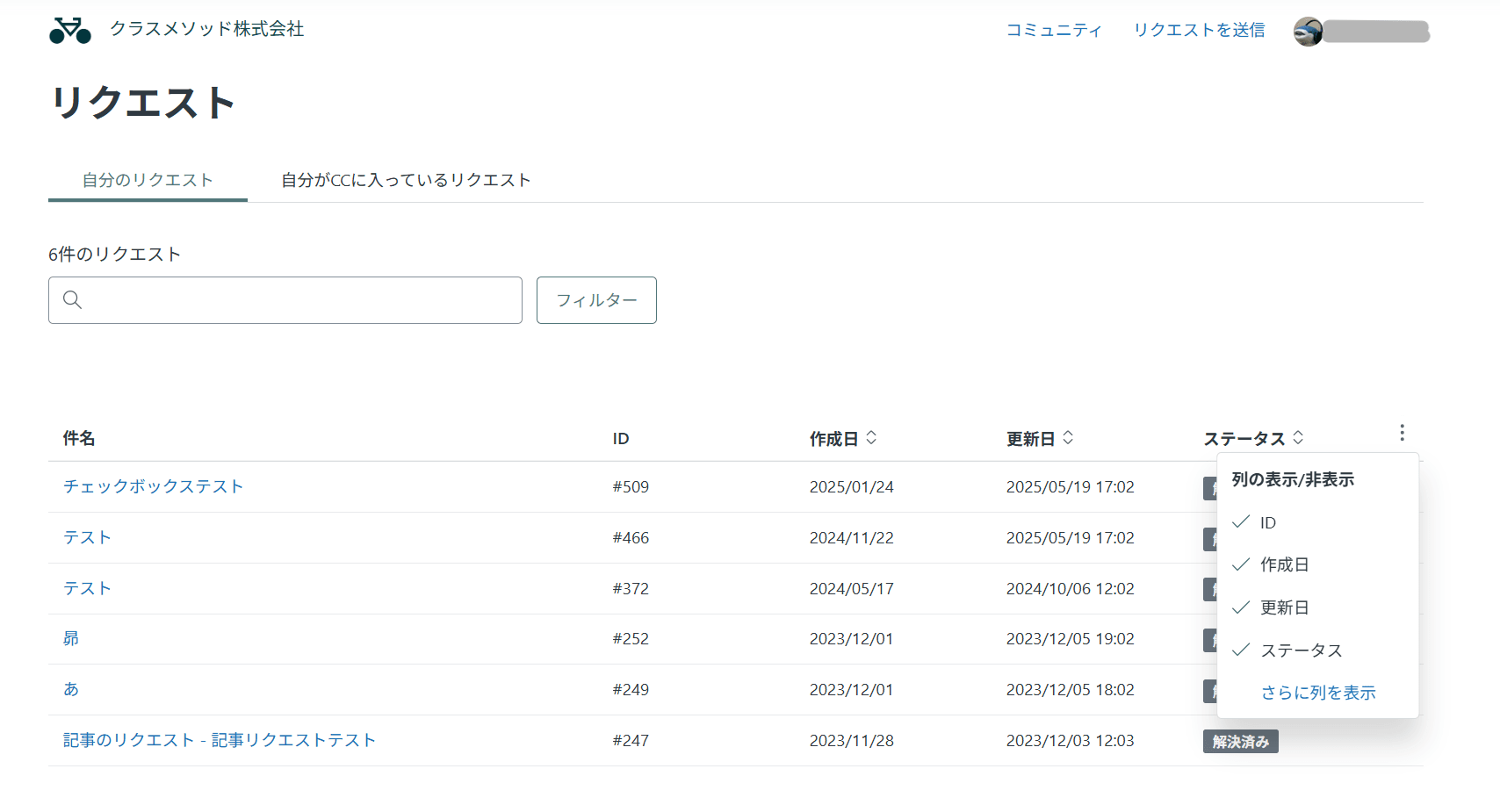Sort requests by 作成日 using its chevron
The width and height of the screenshot is (1500, 812).
pyautogui.click(x=871, y=437)
